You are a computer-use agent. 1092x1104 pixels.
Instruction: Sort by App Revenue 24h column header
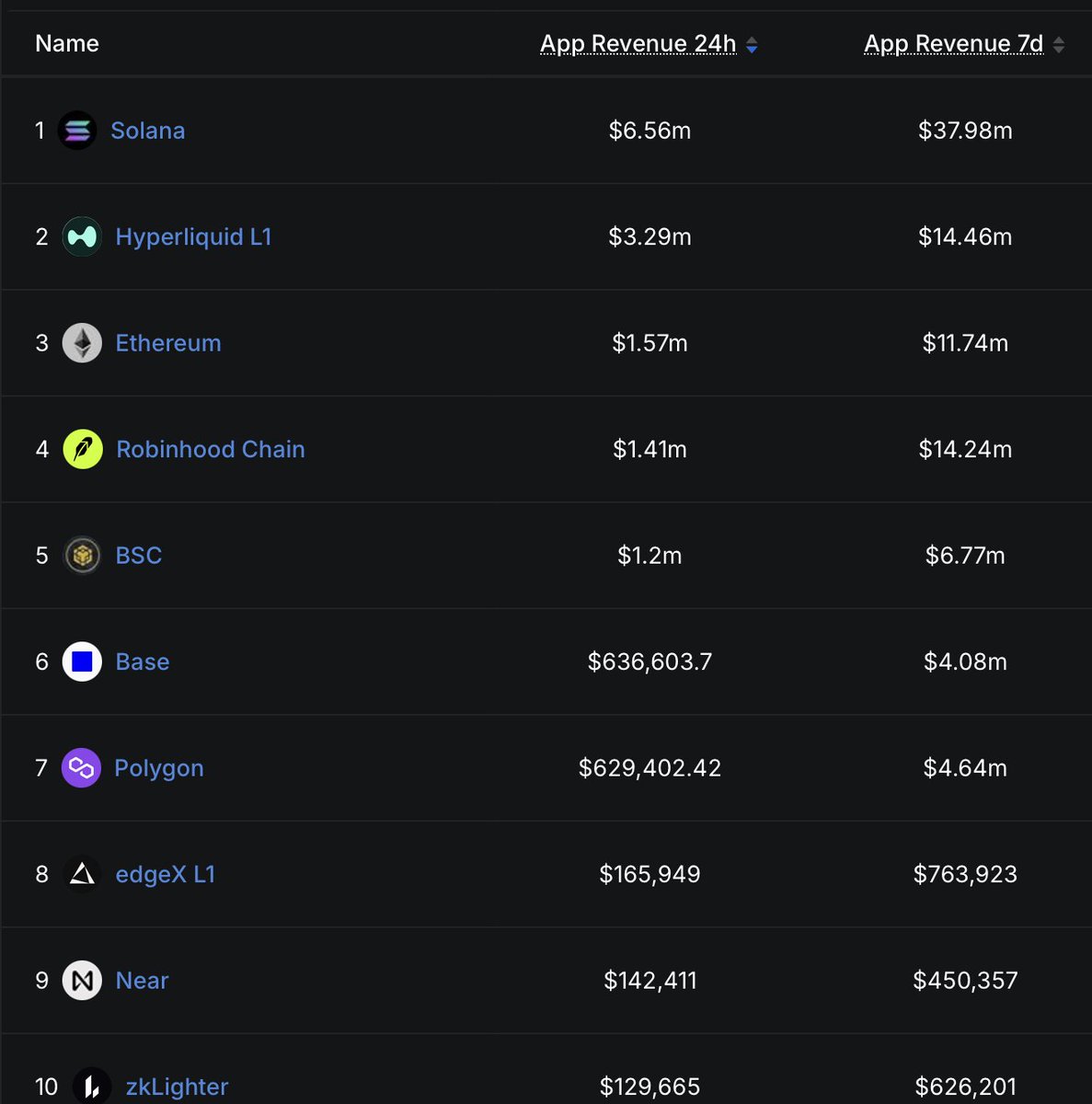(x=638, y=44)
